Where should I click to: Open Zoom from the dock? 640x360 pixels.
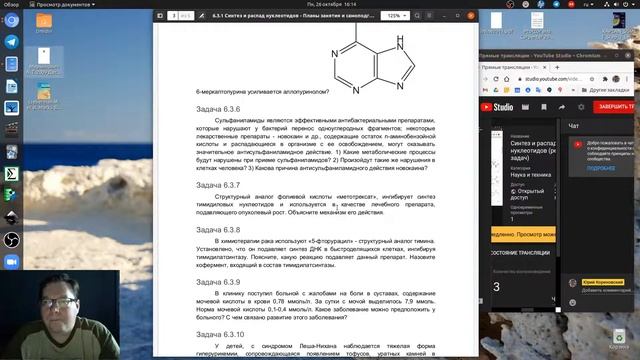click(11, 262)
